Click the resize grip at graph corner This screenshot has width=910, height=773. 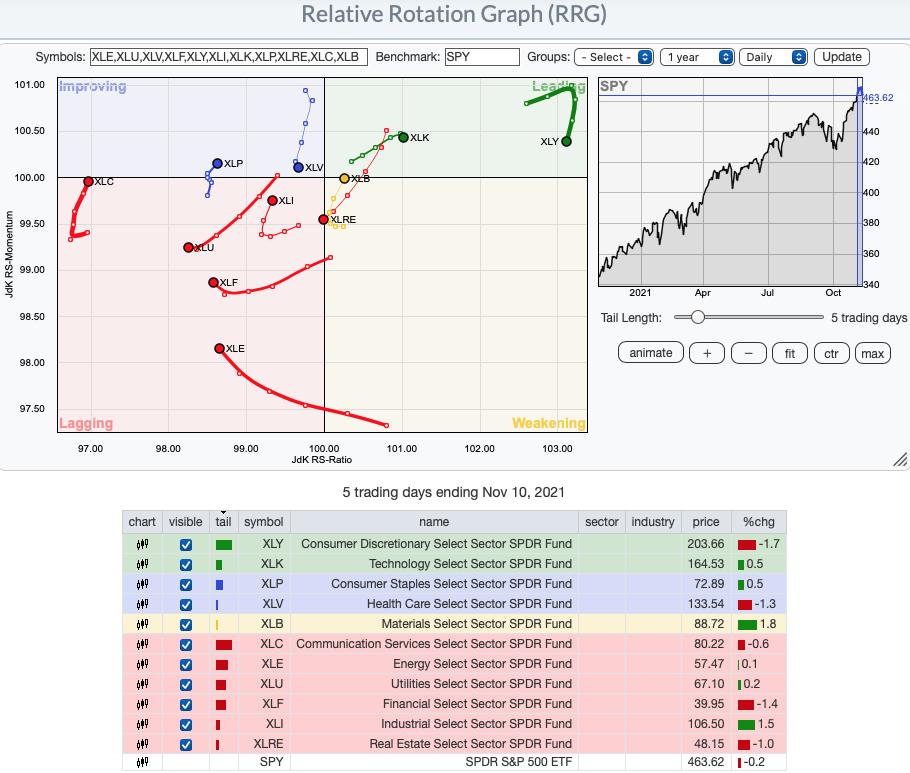click(x=900, y=460)
